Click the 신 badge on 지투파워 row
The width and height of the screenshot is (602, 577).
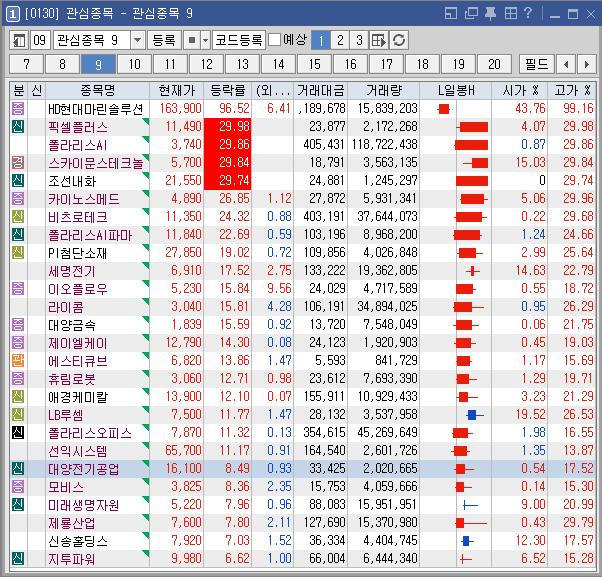pos(18,559)
